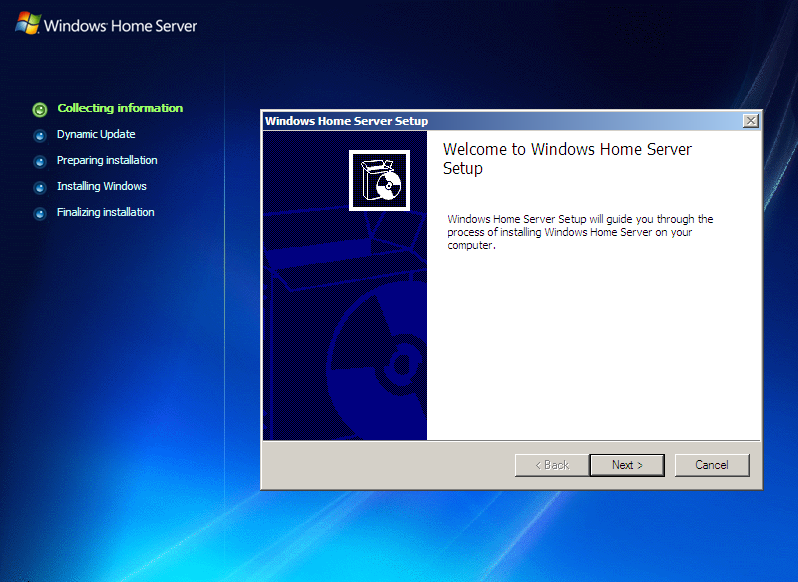
Task: Click the Preparing installation step bullet icon
Action: click(x=40, y=162)
